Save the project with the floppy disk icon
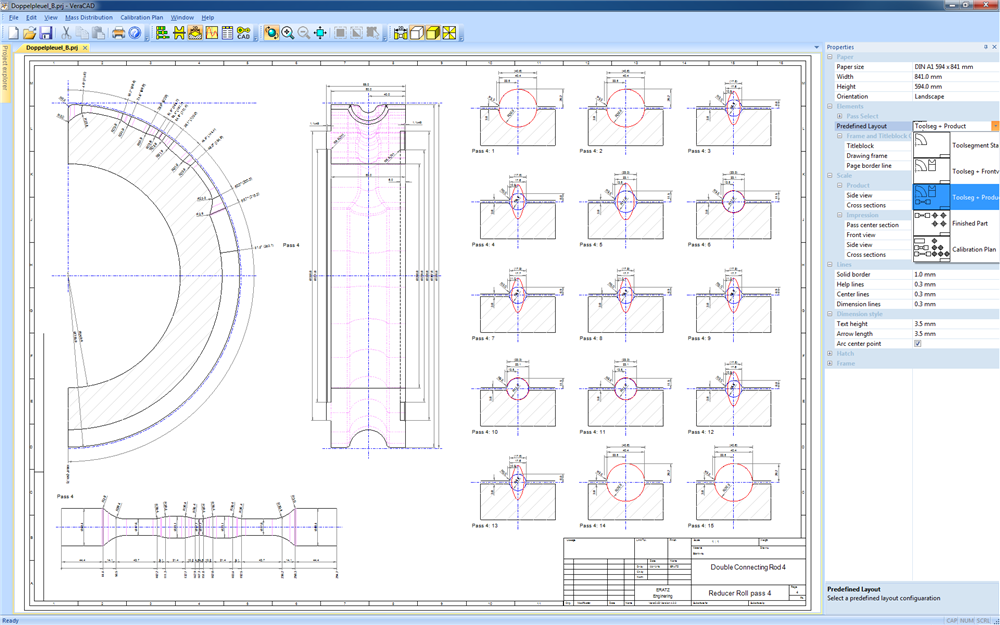This screenshot has height=625, width=1000. pos(46,33)
